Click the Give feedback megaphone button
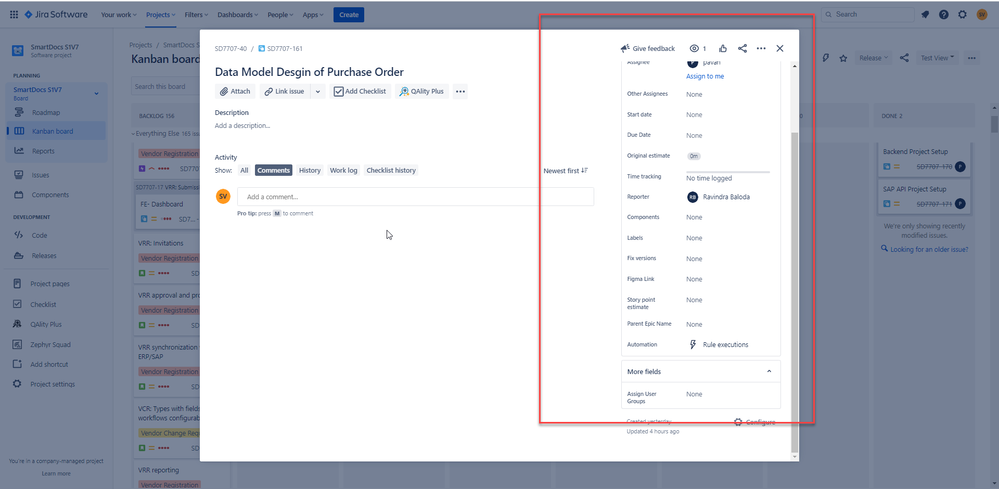 coord(647,48)
